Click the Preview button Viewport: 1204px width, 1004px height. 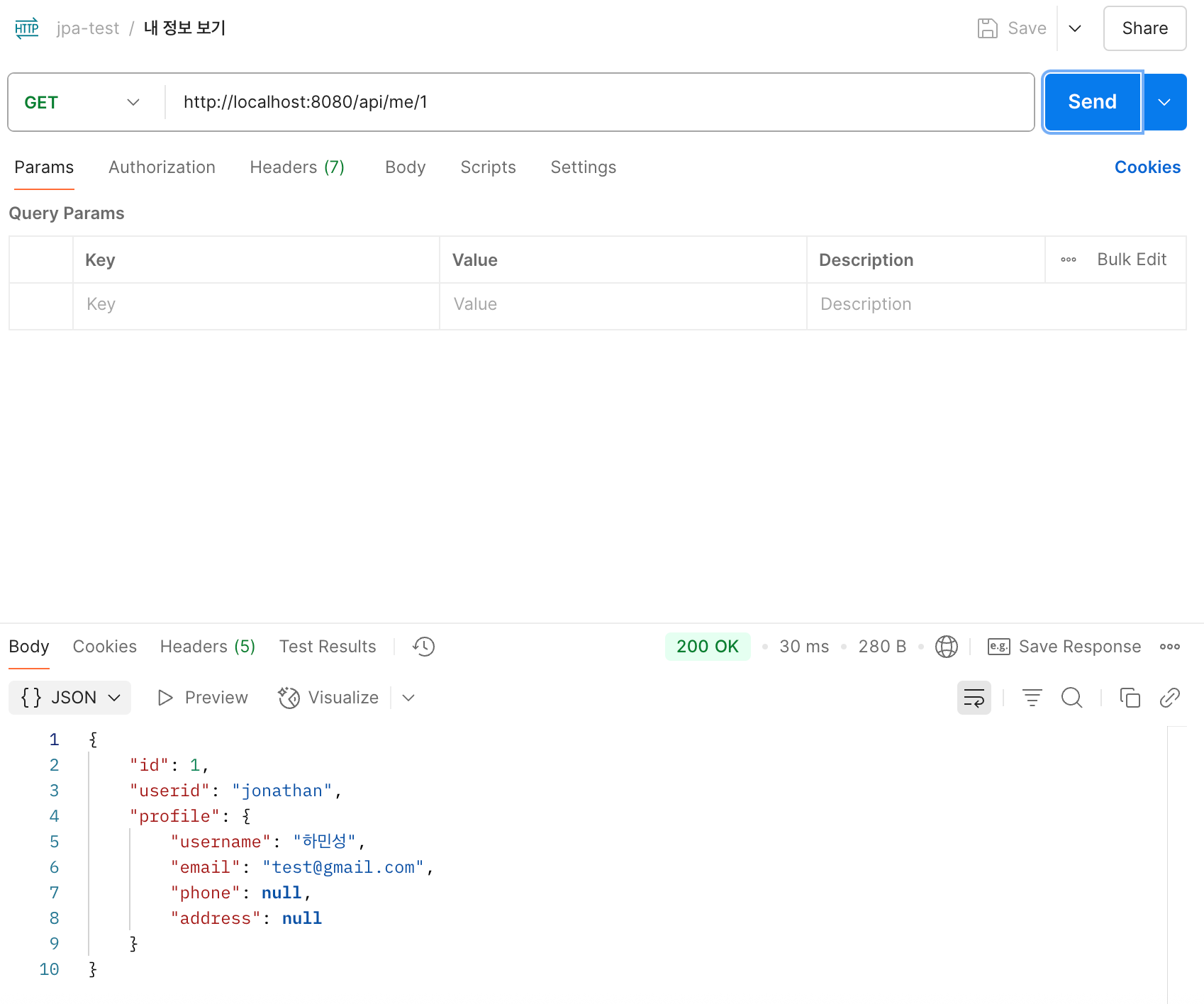(203, 698)
